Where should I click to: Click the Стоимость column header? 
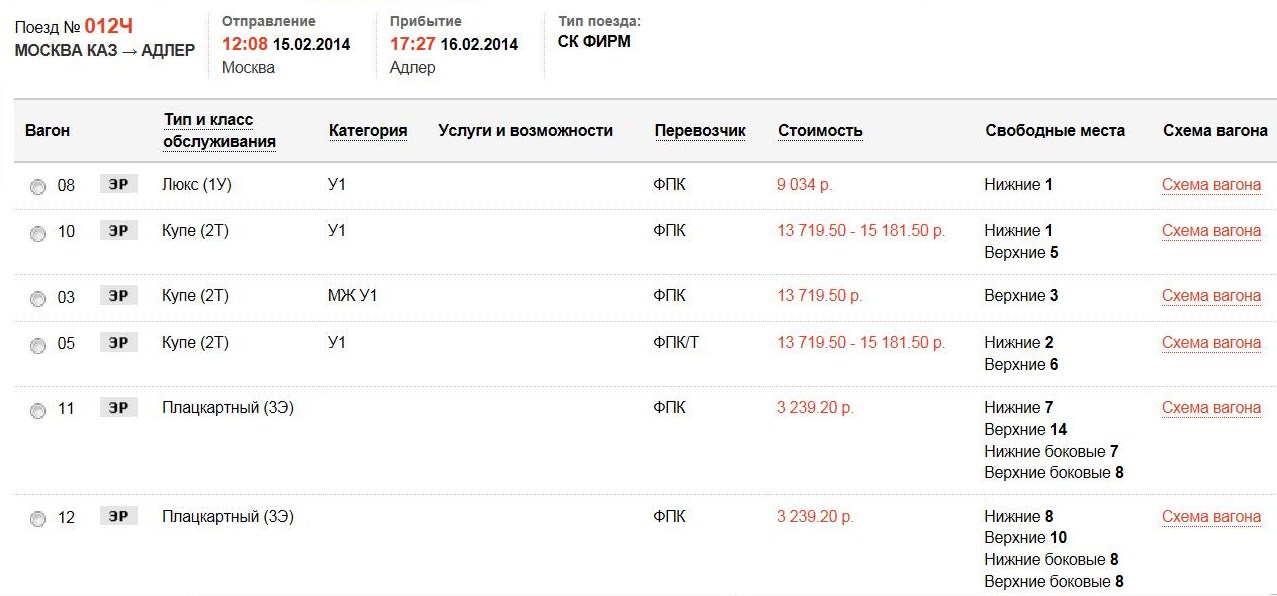[x=820, y=131]
